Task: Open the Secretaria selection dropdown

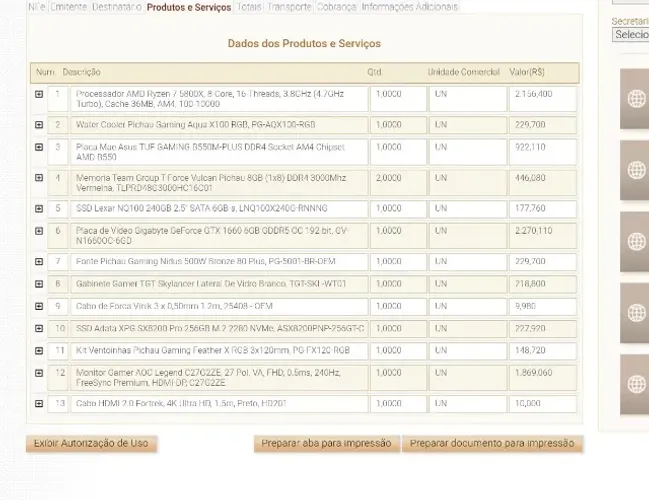Action: [630, 34]
